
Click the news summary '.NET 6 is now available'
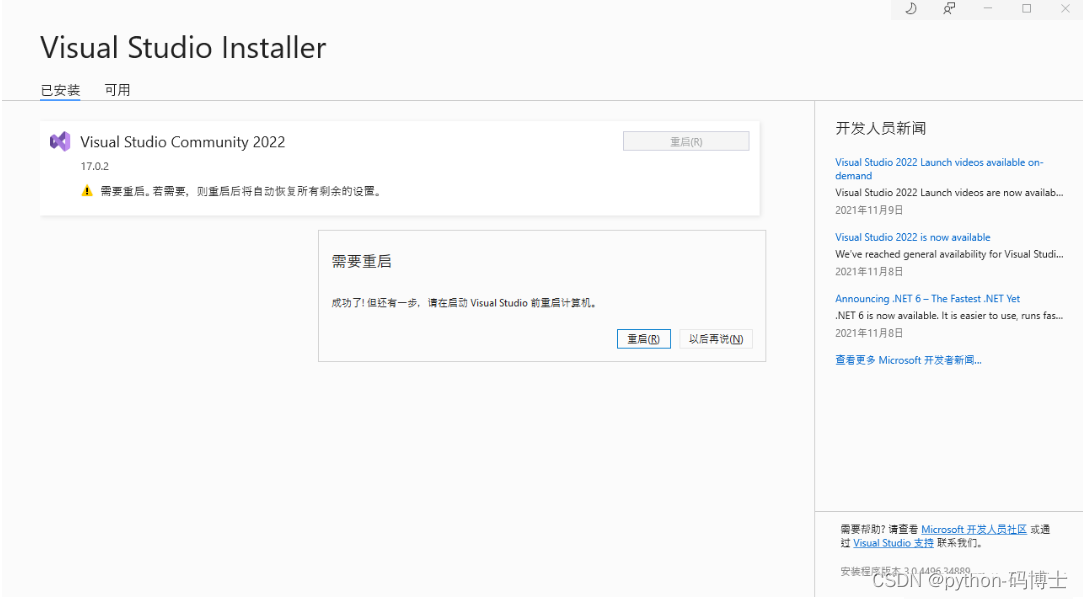949,316
